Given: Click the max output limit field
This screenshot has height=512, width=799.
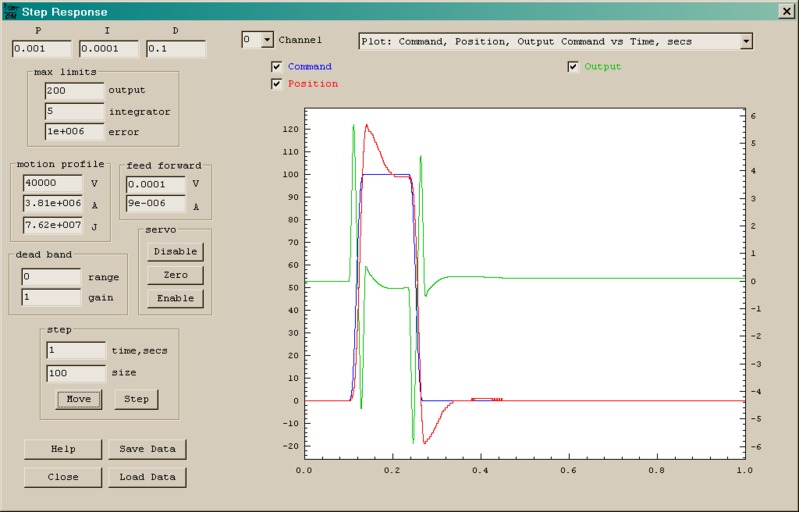Looking at the screenshot, I should pos(74,91).
